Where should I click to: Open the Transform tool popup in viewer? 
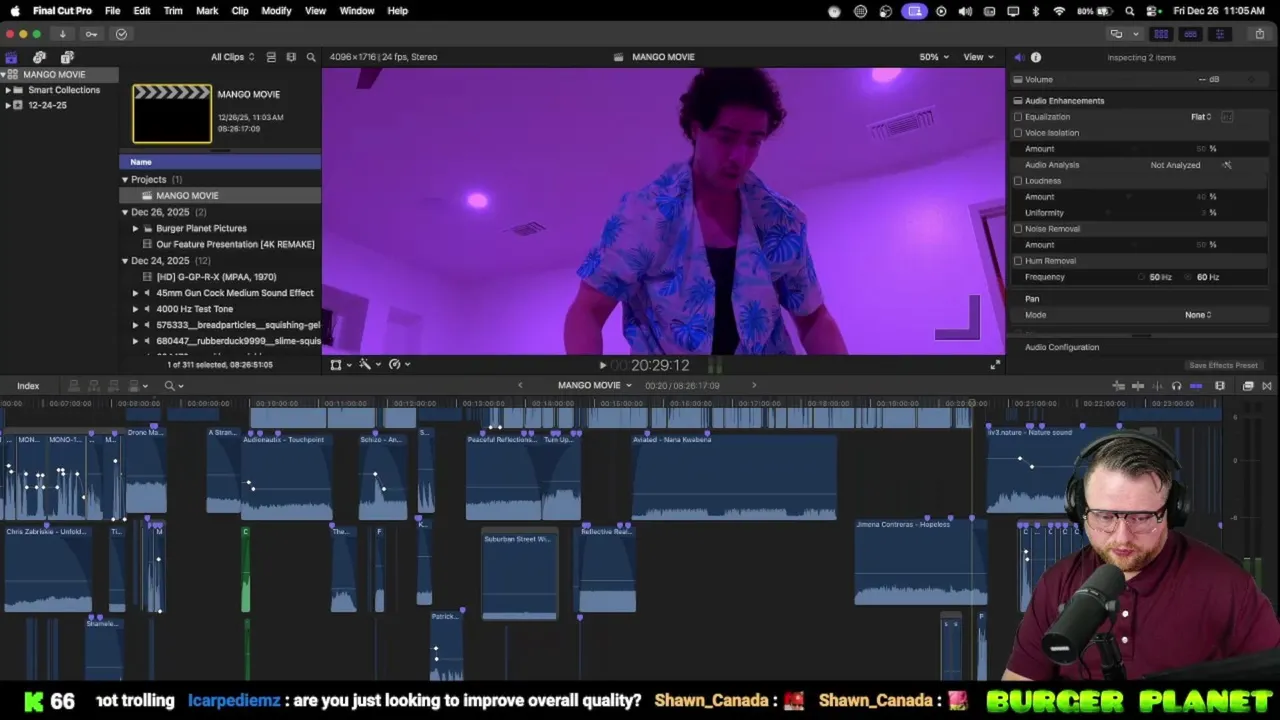(340, 365)
